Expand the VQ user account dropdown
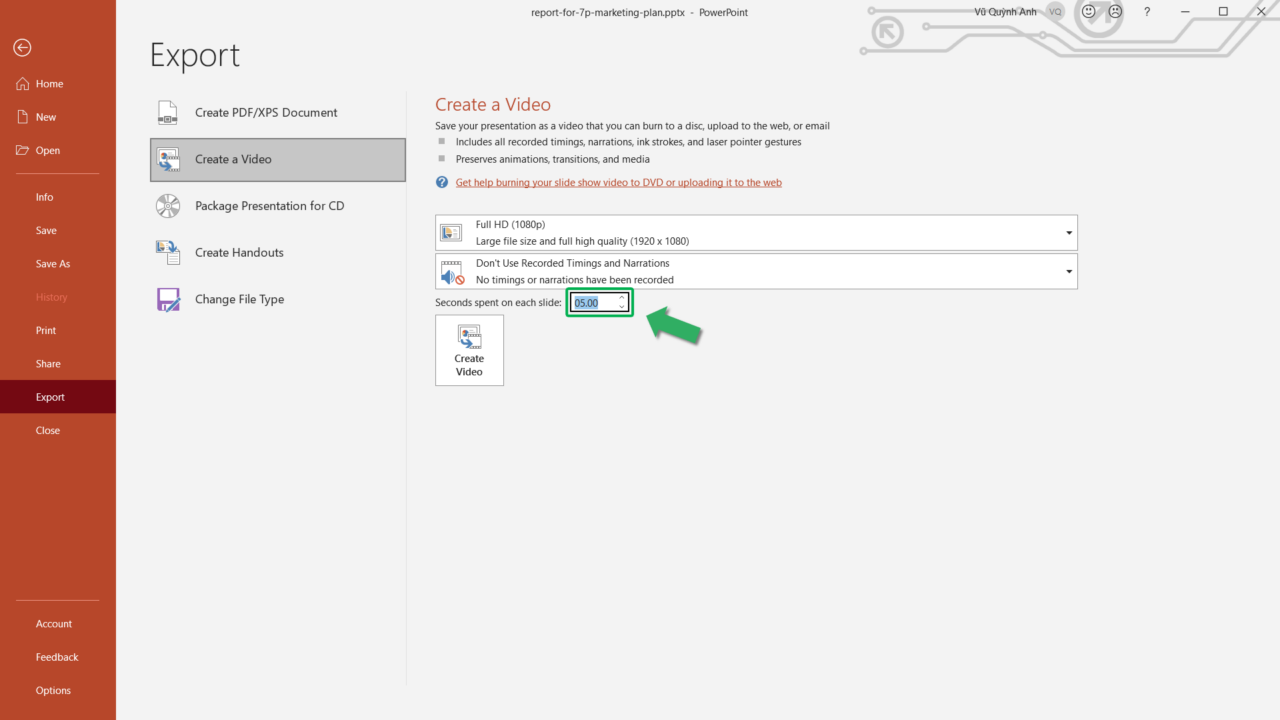 [1055, 11]
